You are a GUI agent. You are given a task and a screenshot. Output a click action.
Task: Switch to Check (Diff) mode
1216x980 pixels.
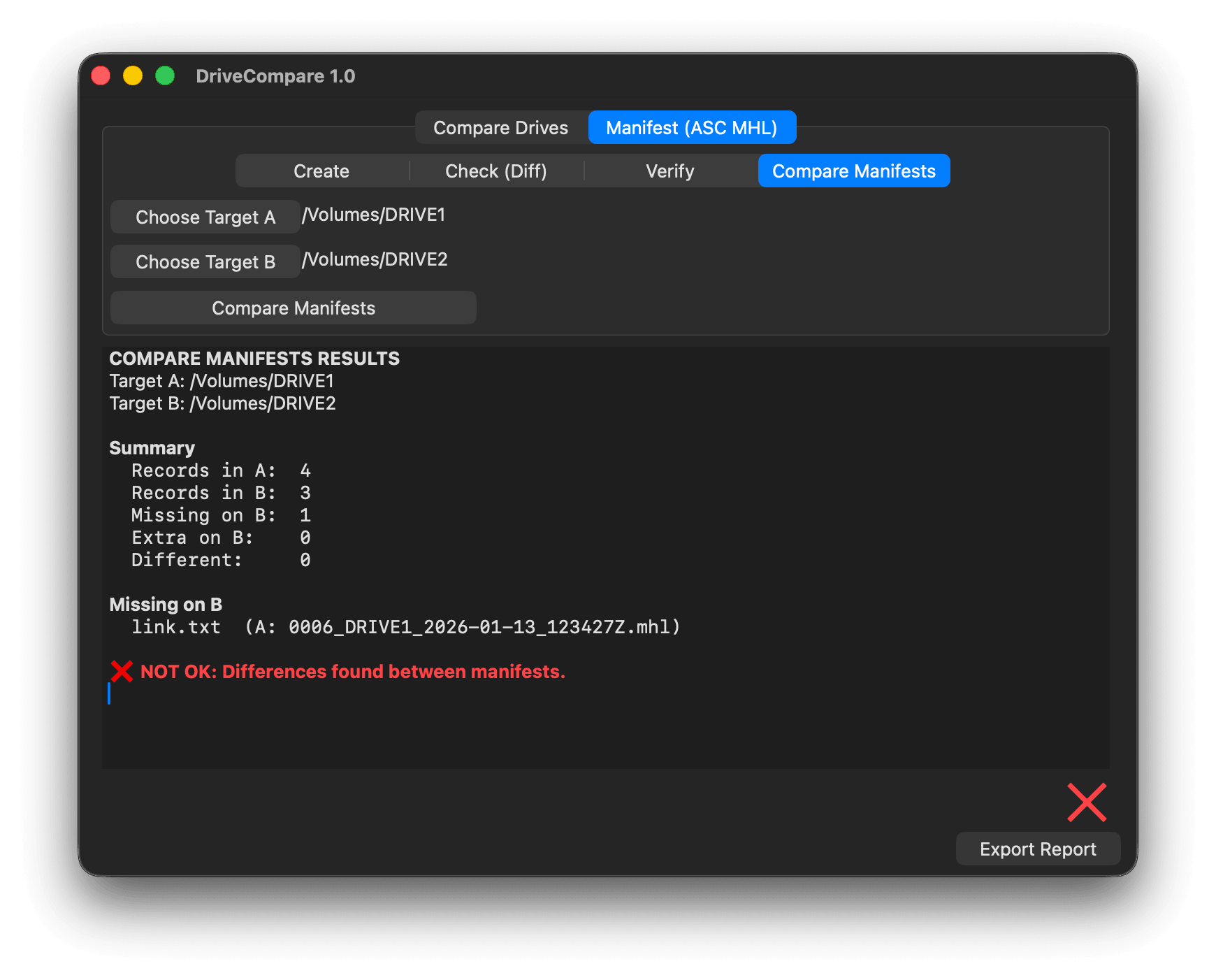point(495,171)
